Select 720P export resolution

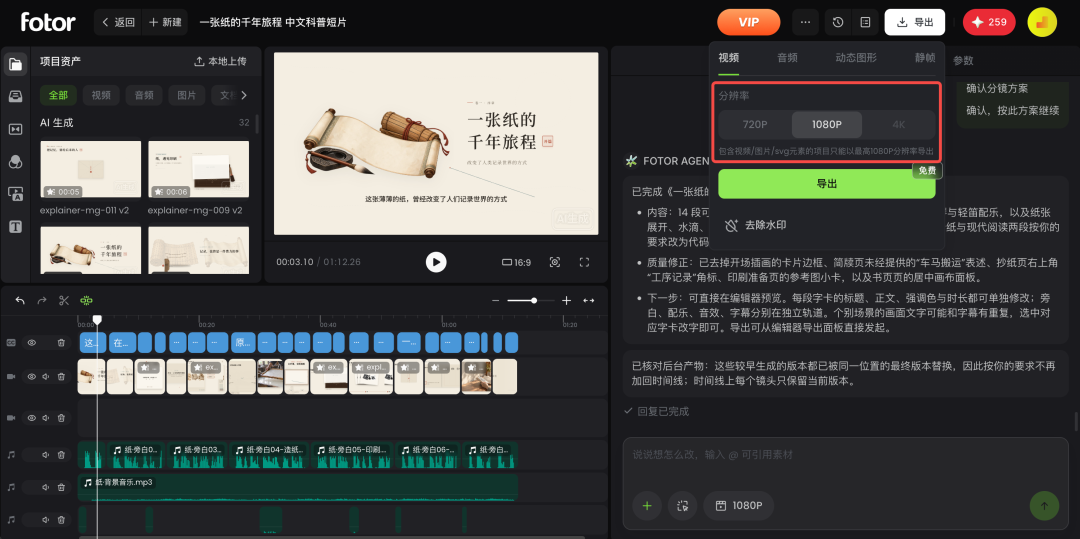coord(755,125)
